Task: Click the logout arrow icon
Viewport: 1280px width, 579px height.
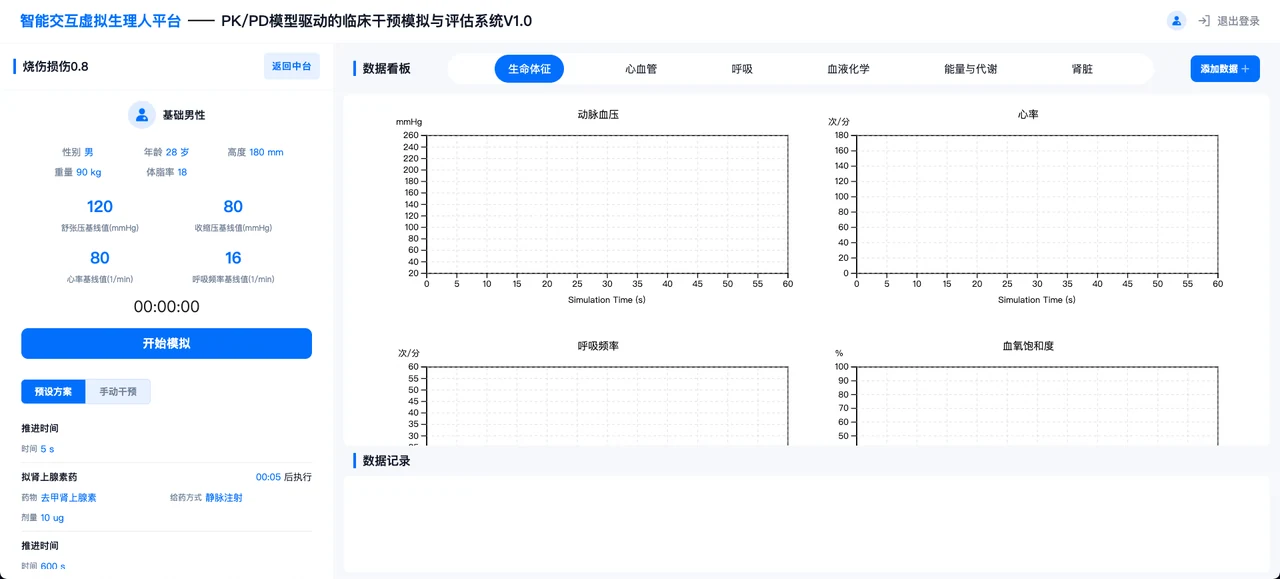Action: (x=1204, y=21)
